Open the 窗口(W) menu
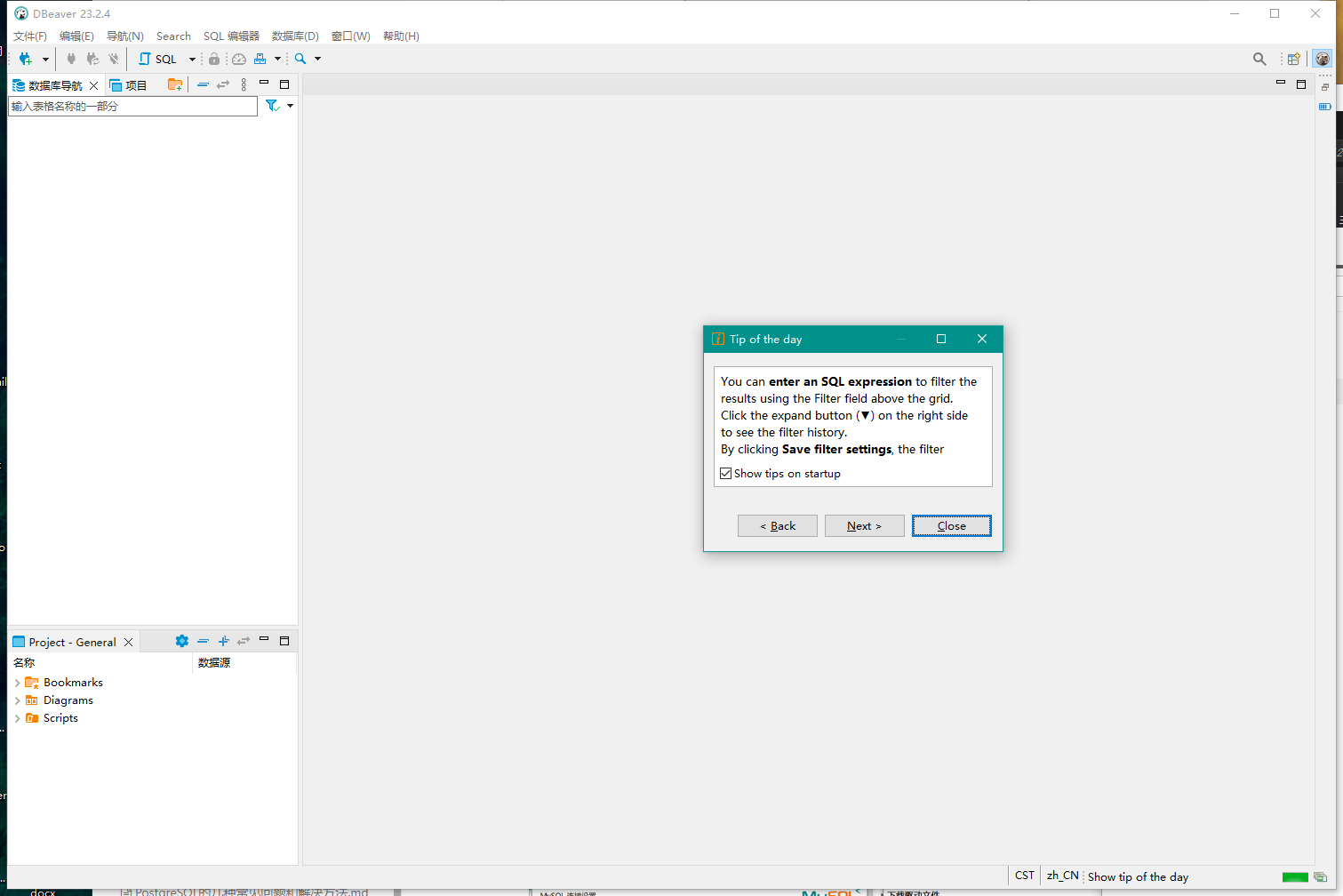Viewport: 1343px width, 896px height. click(x=351, y=36)
